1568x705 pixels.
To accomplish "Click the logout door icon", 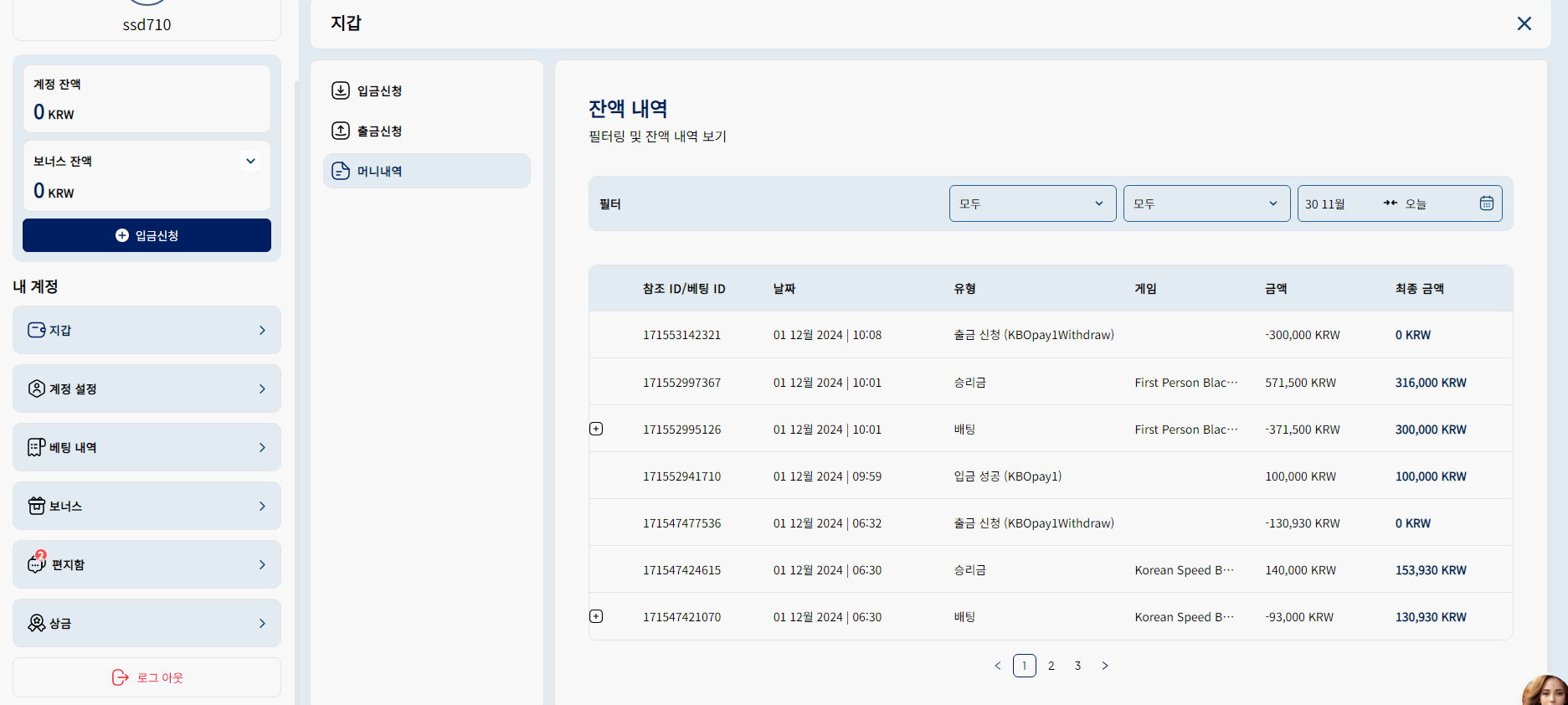I will tap(121, 677).
